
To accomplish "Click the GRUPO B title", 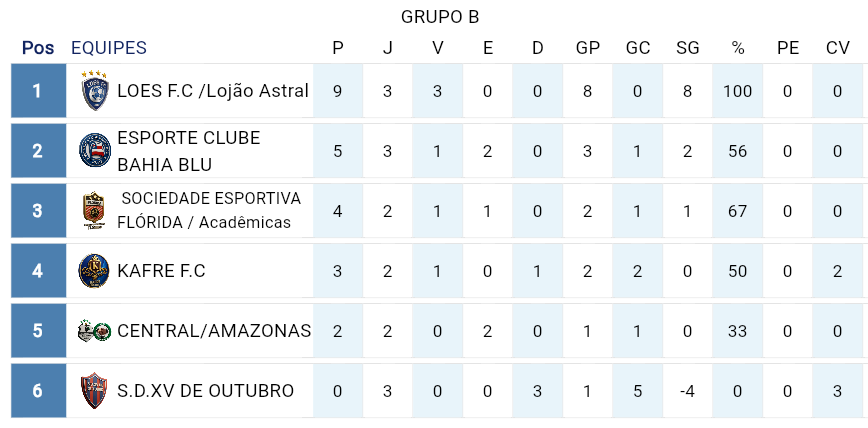I will tap(440, 16).
